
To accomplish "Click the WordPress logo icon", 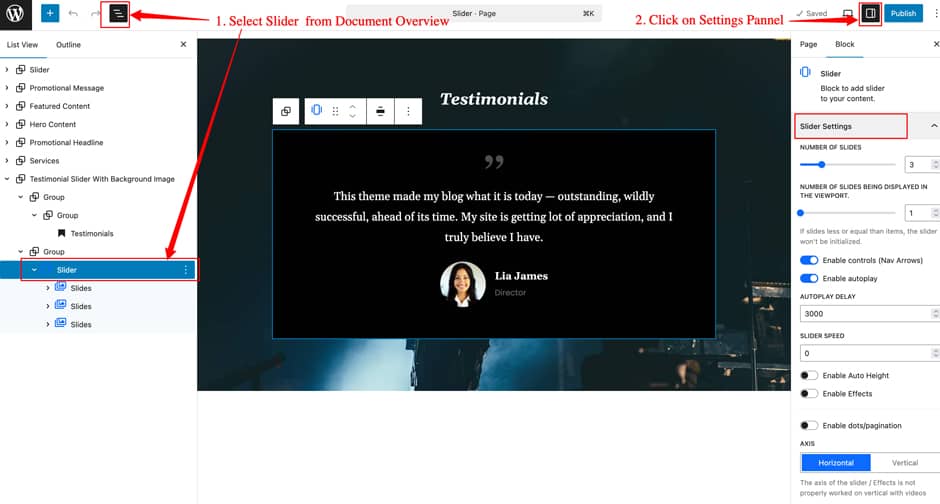I will click(15, 14).
